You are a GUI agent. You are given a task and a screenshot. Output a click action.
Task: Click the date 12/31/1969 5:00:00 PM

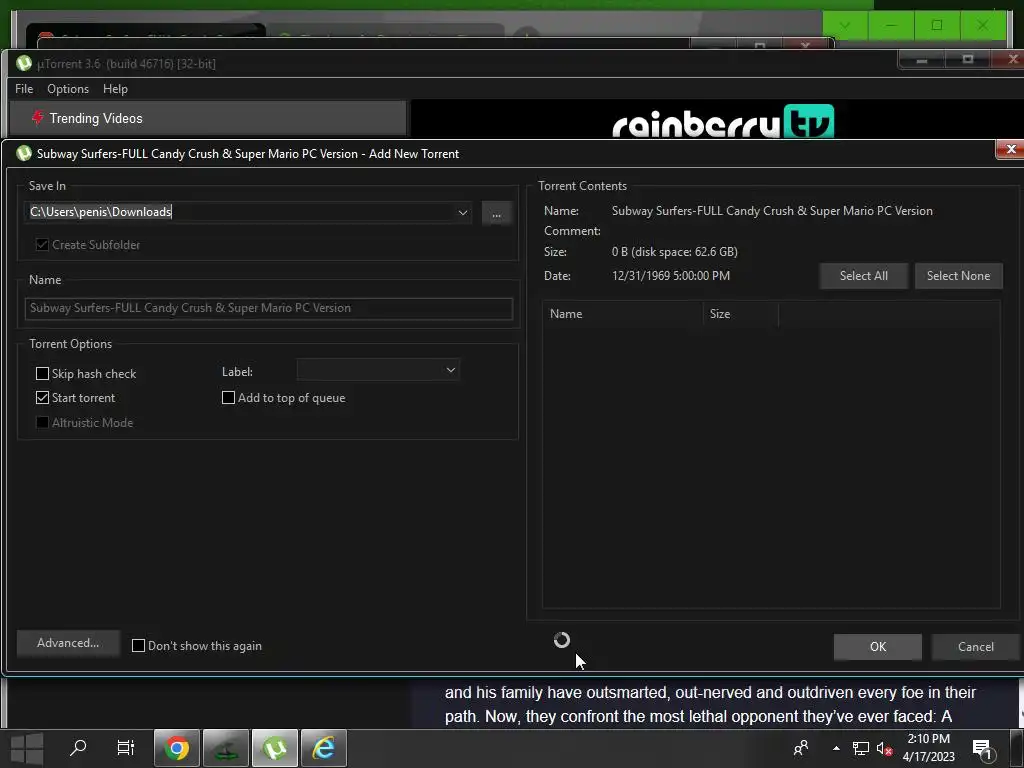point(671,276)
